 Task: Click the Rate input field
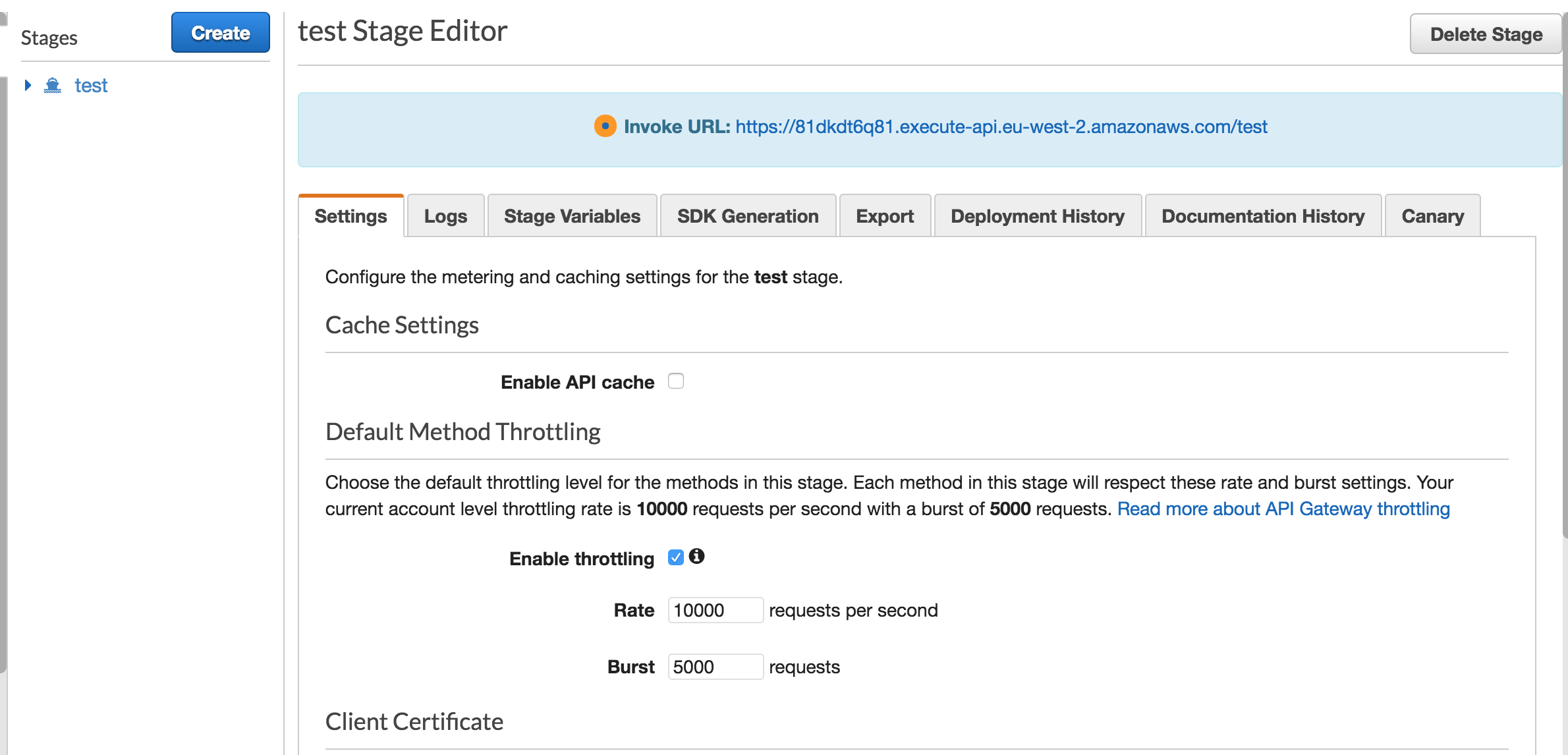[715, 610]
